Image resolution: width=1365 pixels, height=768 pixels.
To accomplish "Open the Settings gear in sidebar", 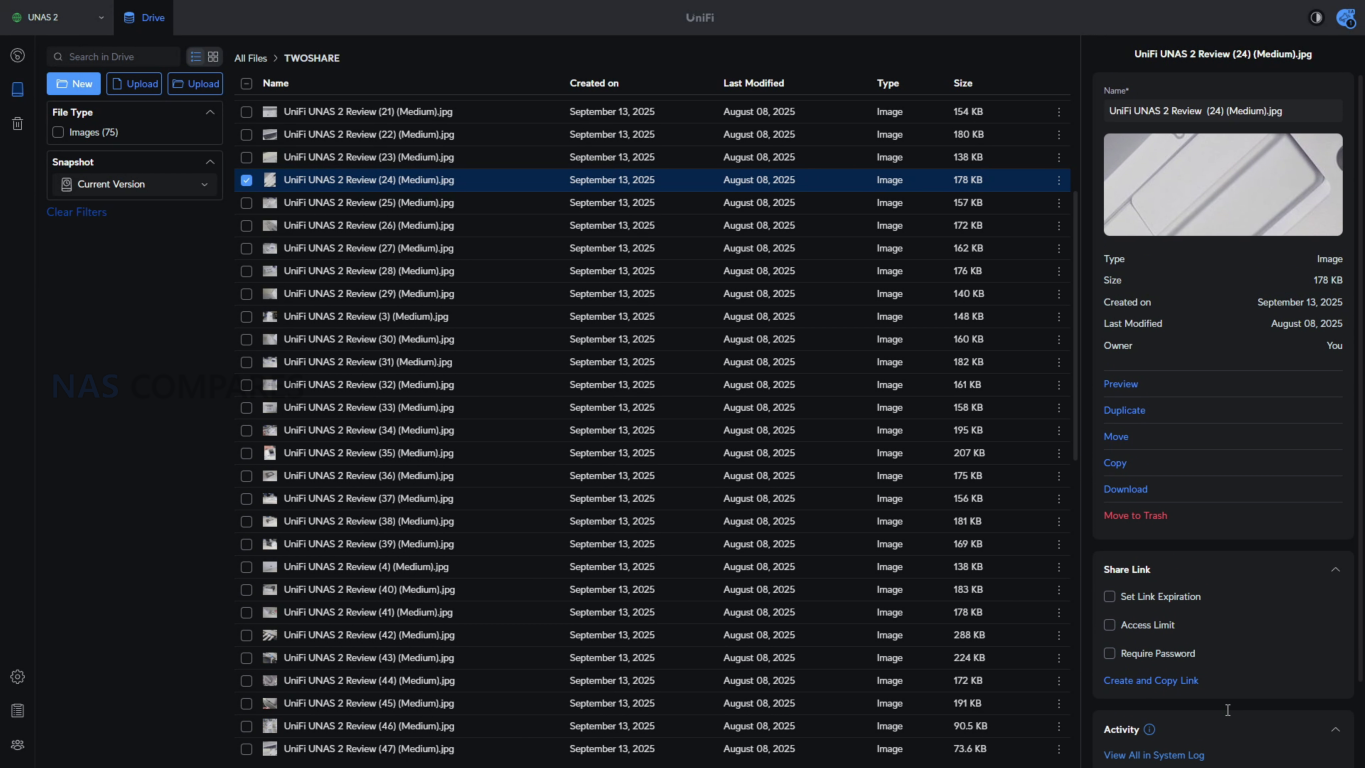I will point(17,677).
